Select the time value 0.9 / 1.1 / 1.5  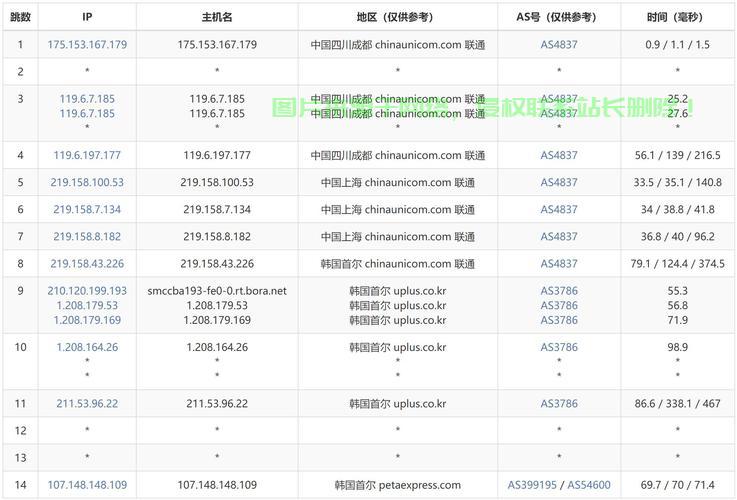coord(677,45)
